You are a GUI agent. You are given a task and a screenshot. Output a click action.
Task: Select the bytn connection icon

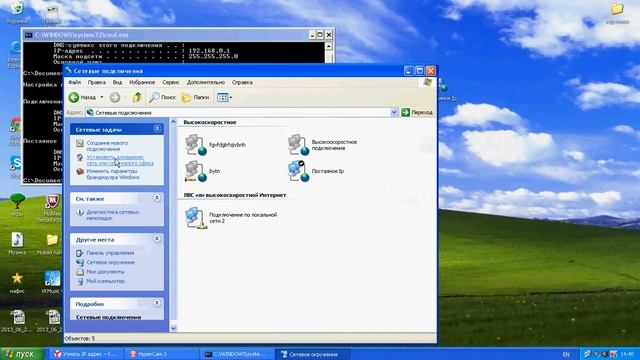click(x=196, y=171)
